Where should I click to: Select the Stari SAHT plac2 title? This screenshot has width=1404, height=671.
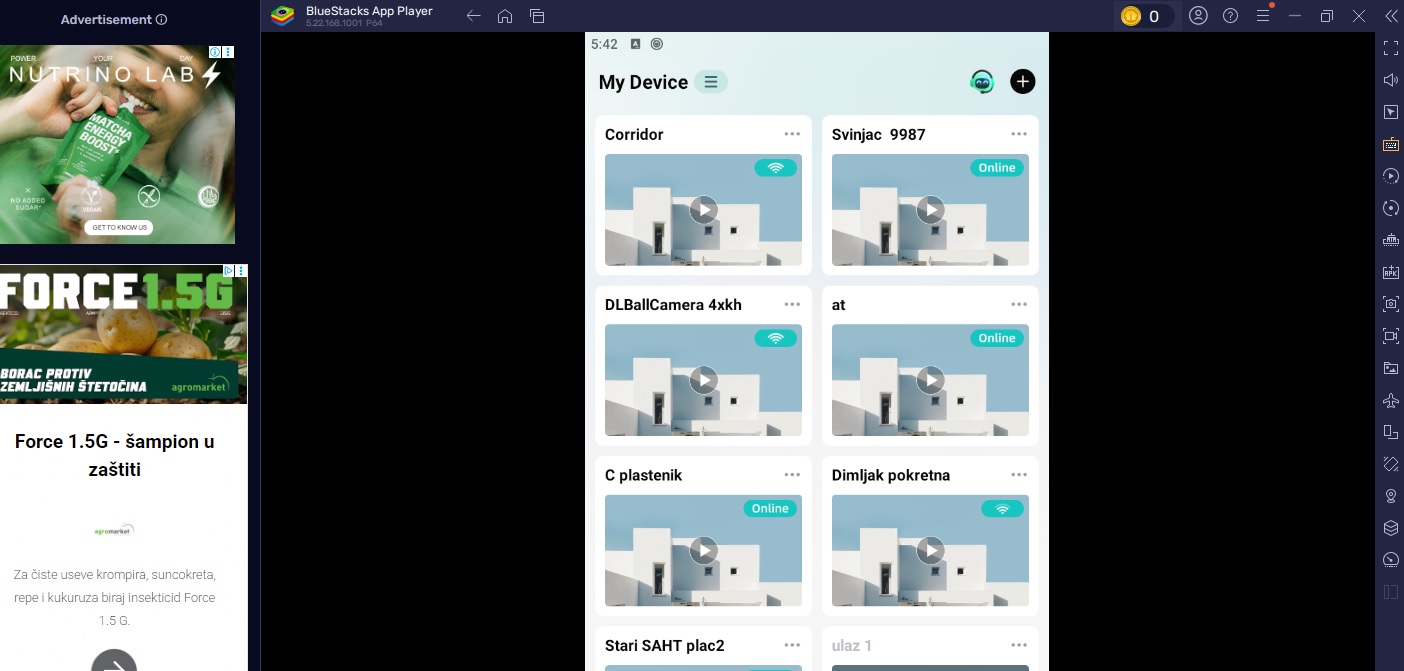pos(665,645)
